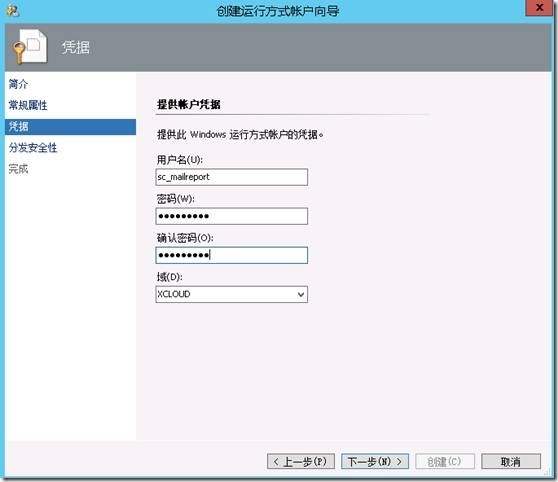Viewport: 558px width, 482px height.
Task: Click the 用户名 field containing sc_mailreport
Action: click(232, 177)
